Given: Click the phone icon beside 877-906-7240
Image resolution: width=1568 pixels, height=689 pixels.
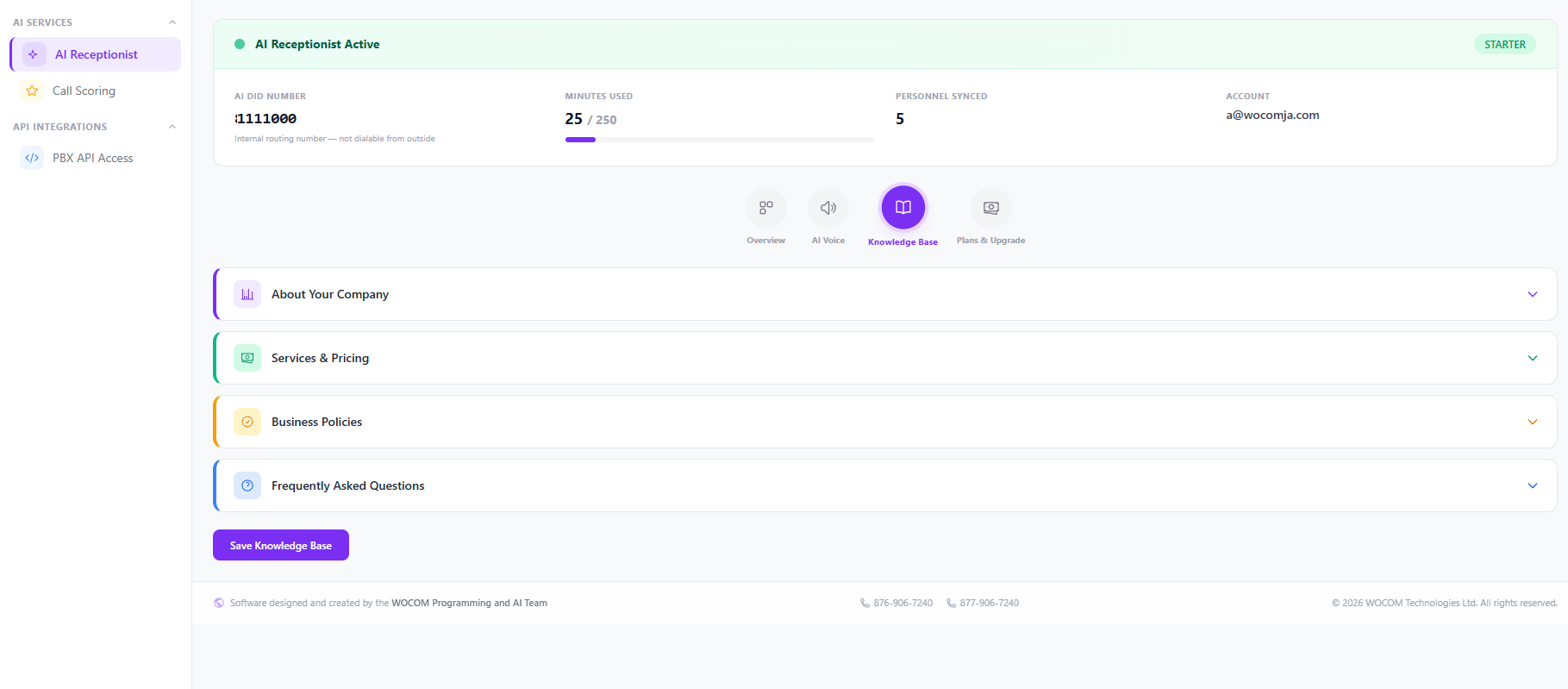Looking at the screenshot, I should tap(951, 603).
